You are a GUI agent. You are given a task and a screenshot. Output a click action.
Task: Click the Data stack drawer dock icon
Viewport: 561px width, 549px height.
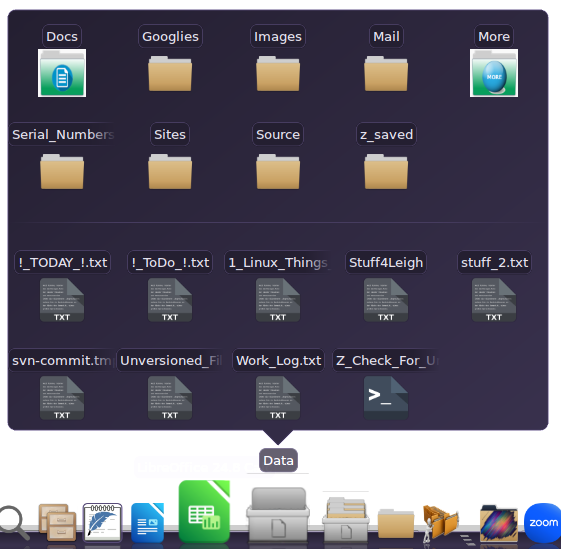(278, 514)
